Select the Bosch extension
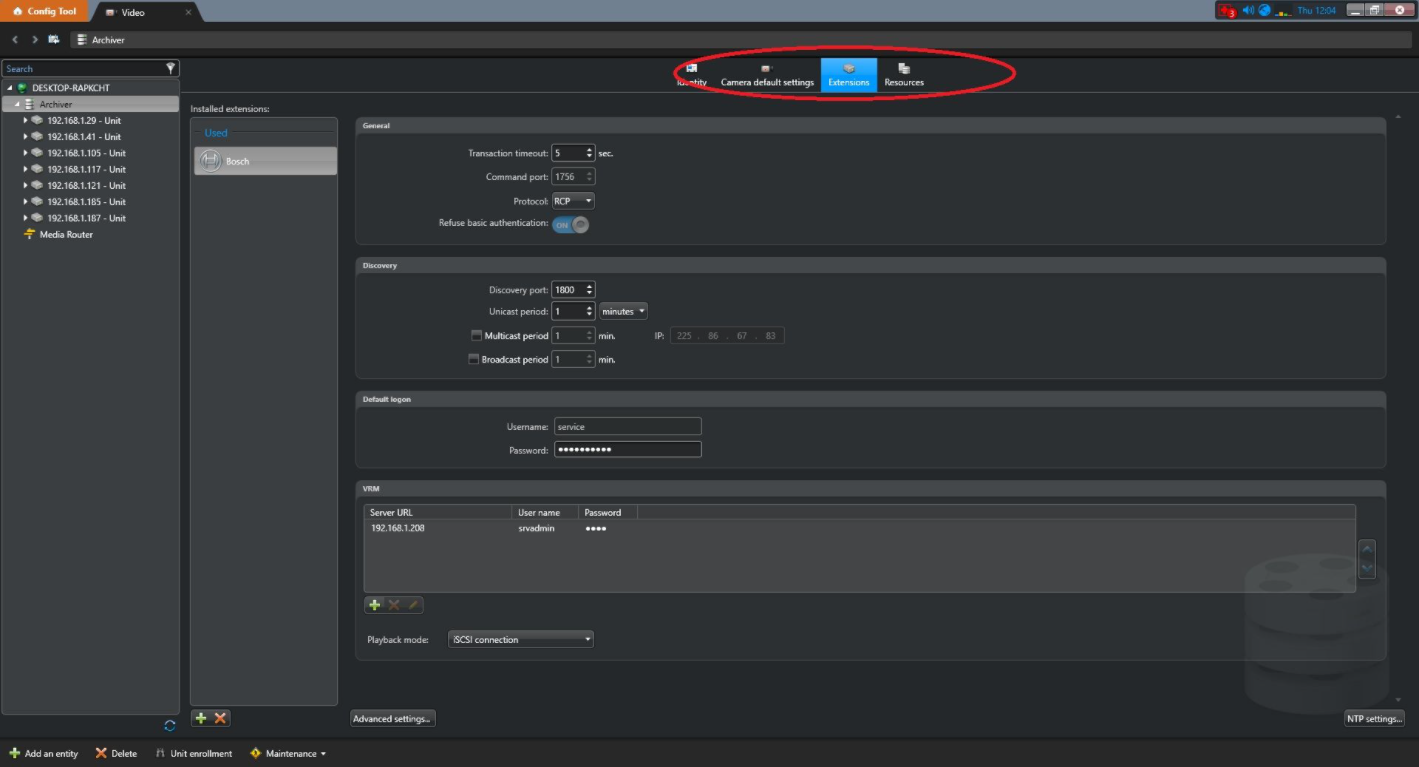The width and height of the screenshot is (1419, 767). click(x=264, y=161)
